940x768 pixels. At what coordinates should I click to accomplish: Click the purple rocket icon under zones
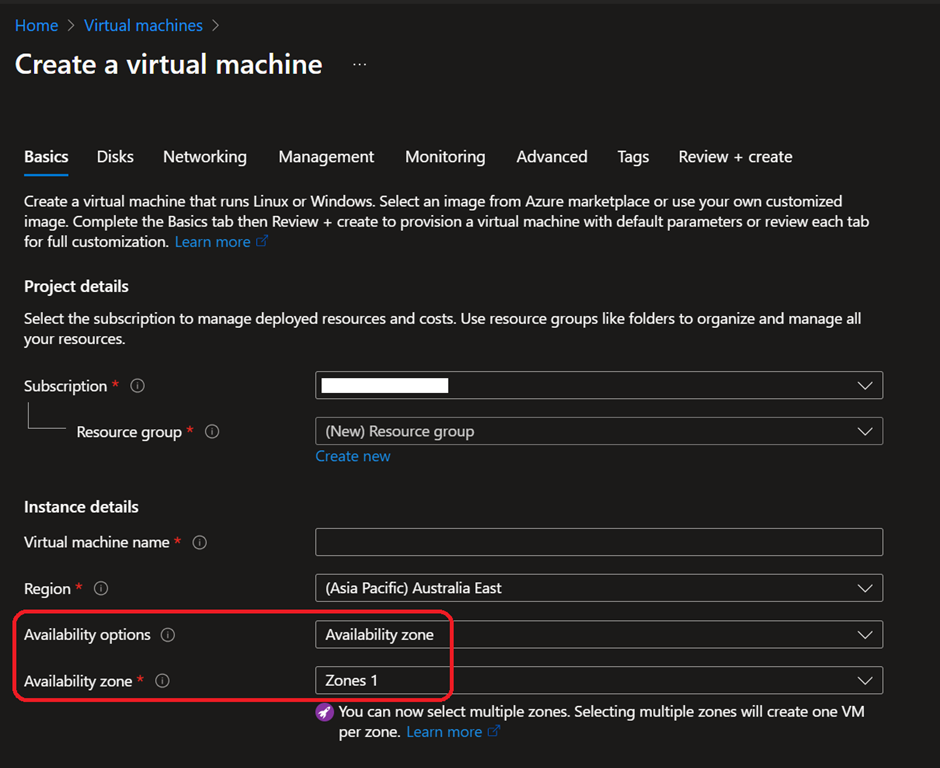[324, 712]
